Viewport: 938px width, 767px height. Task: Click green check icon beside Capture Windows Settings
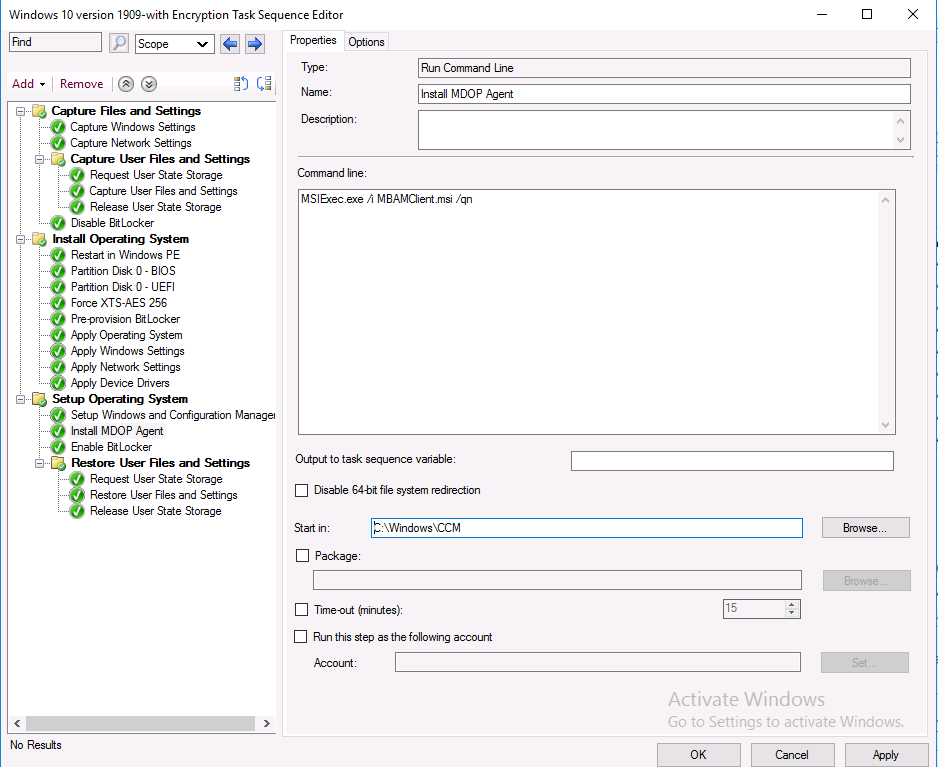58,127
